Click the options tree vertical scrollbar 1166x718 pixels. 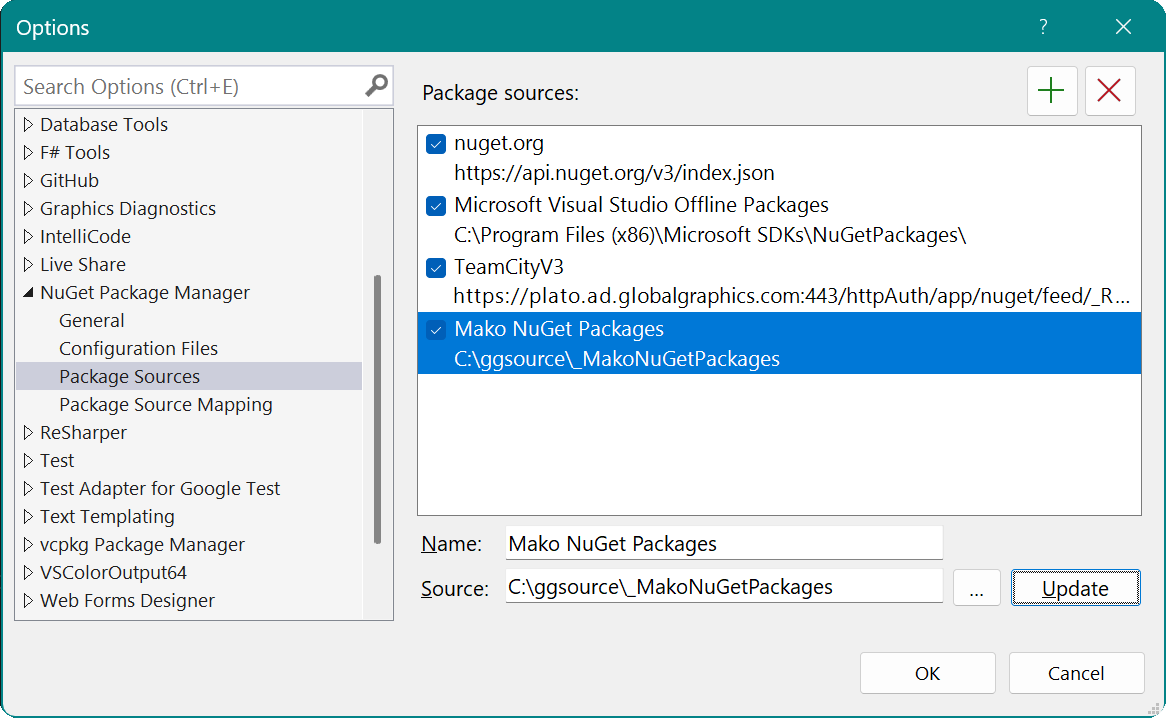(377, 409)
